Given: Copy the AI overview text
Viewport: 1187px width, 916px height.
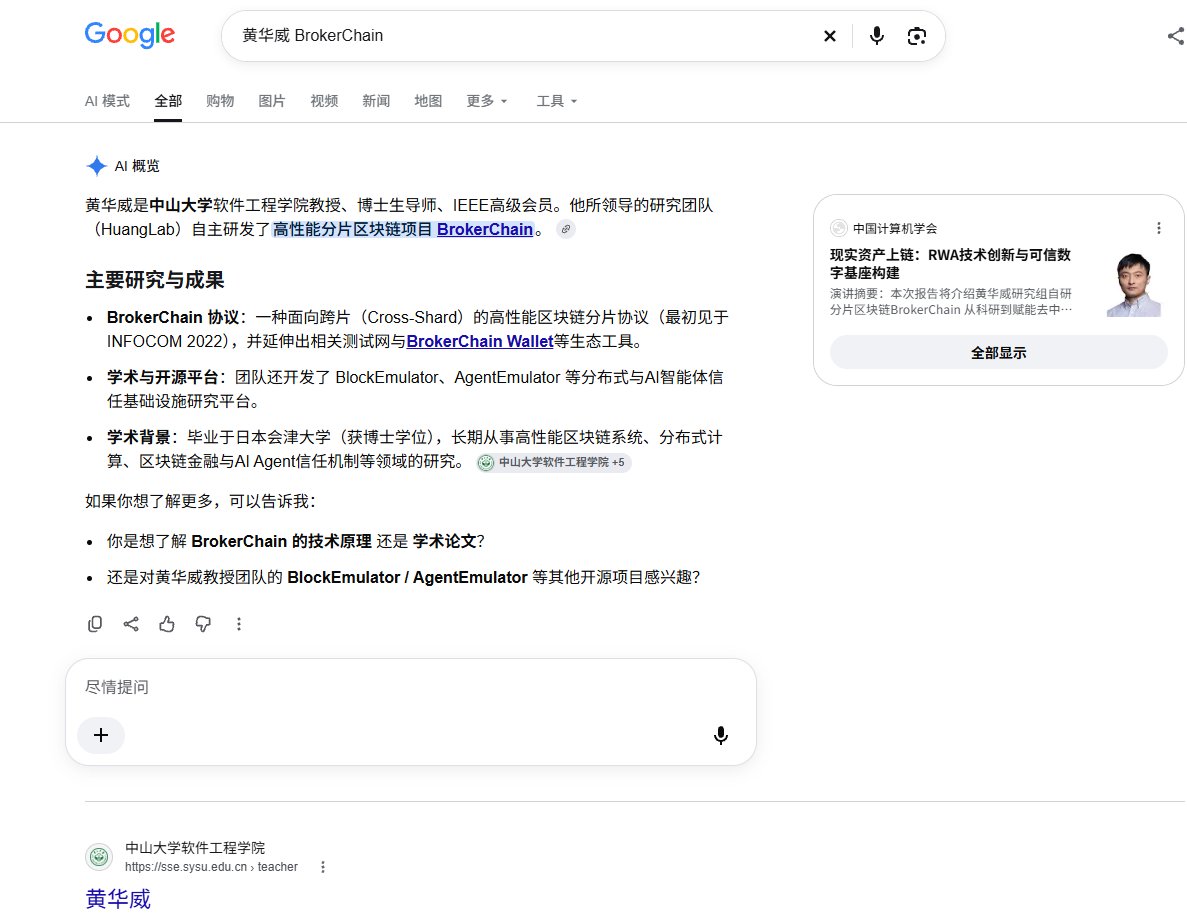Looking at the screenshot, I should (95, 624).
